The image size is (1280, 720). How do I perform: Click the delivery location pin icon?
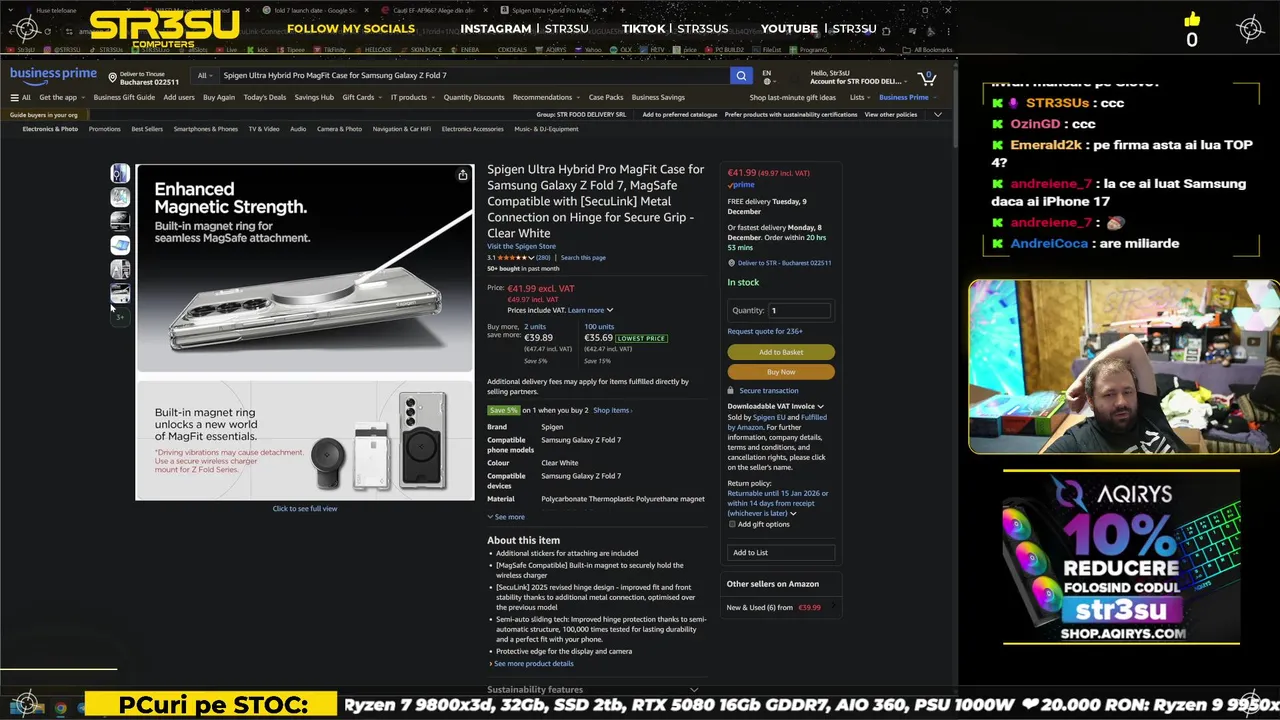point(113,77)
